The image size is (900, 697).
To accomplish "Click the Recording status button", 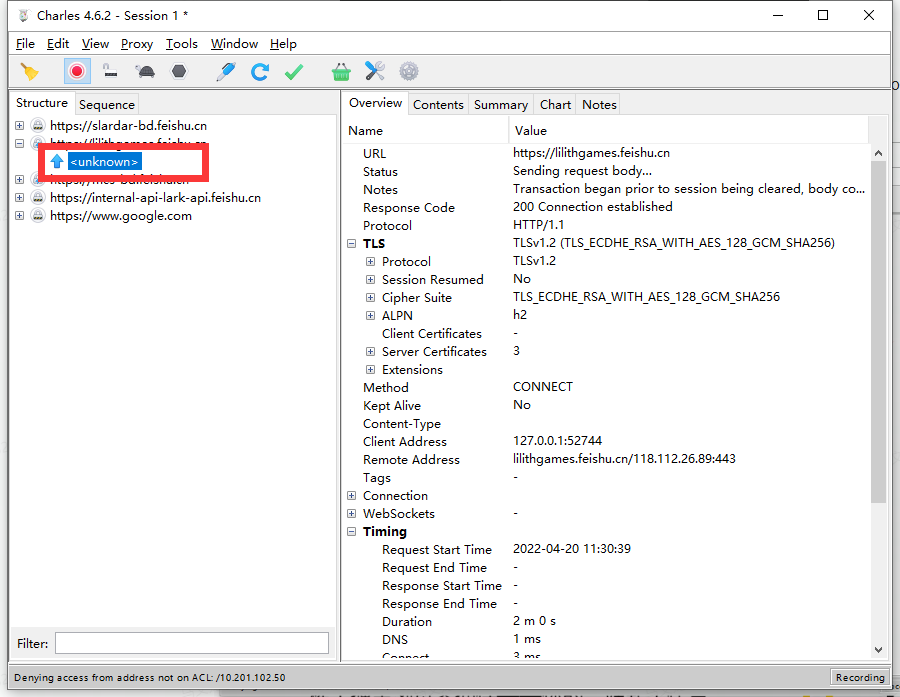I will point(859,677).
